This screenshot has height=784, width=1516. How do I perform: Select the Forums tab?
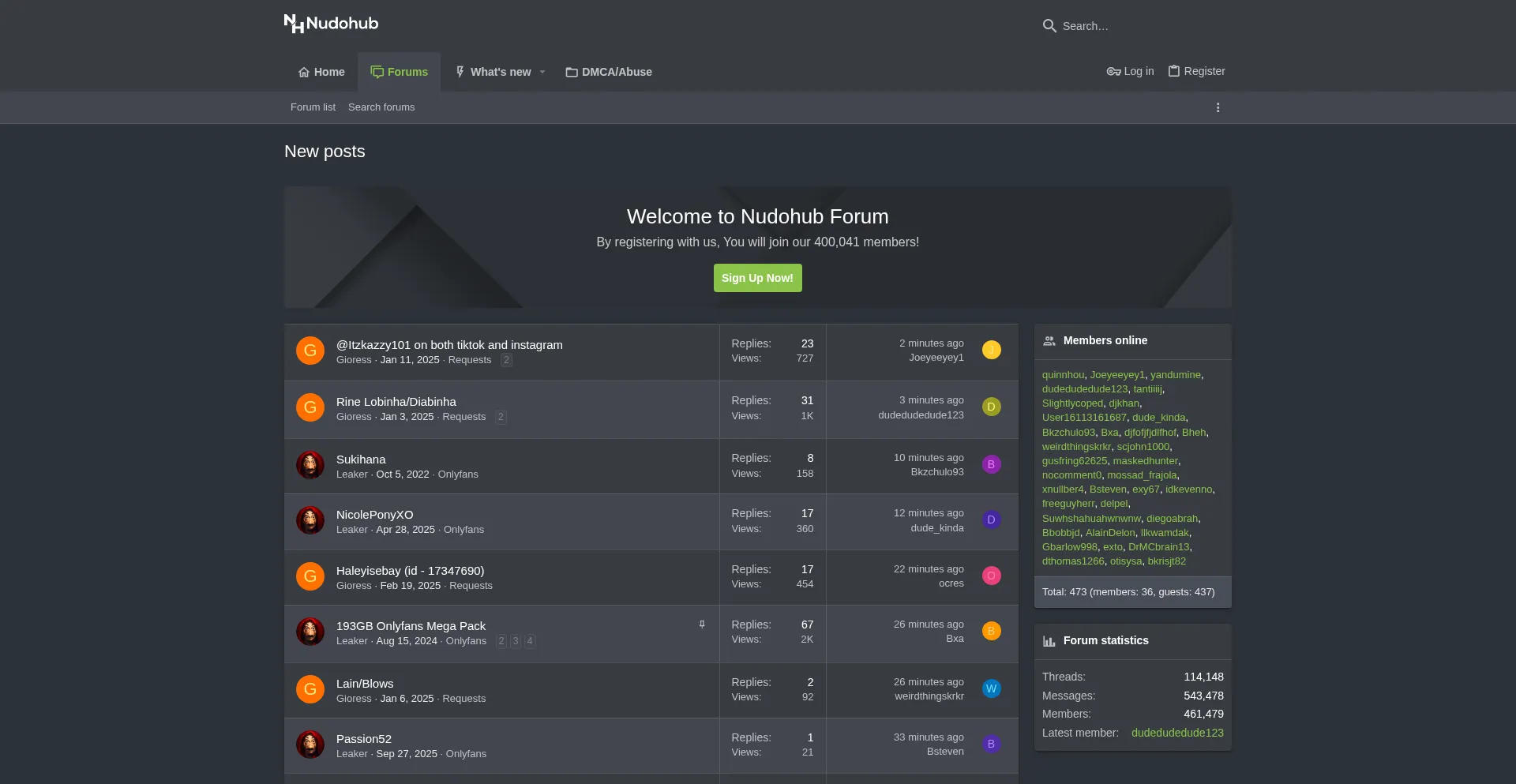(399, 72)
